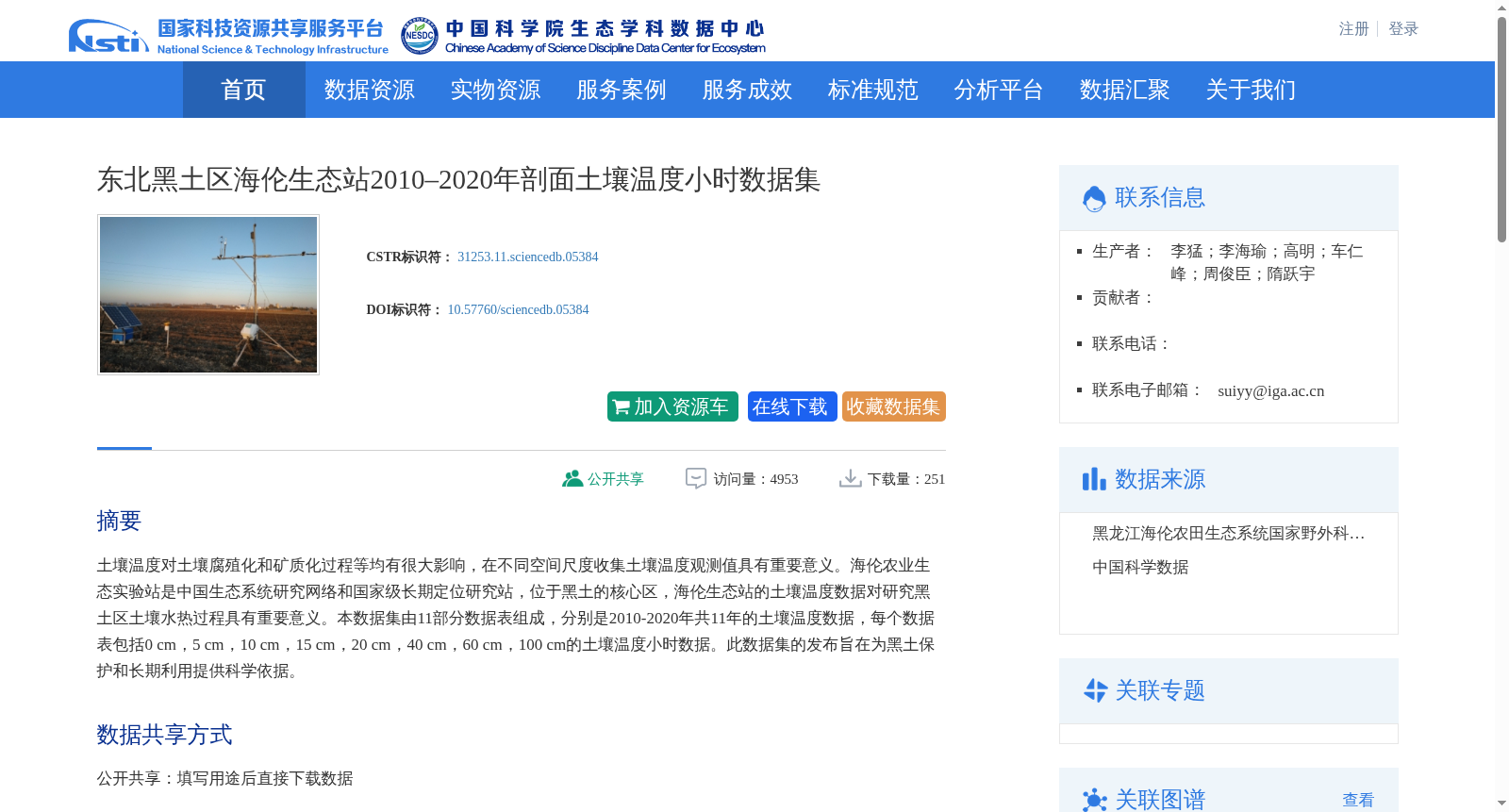Click the 注册 register link

tap(1353, 29)
